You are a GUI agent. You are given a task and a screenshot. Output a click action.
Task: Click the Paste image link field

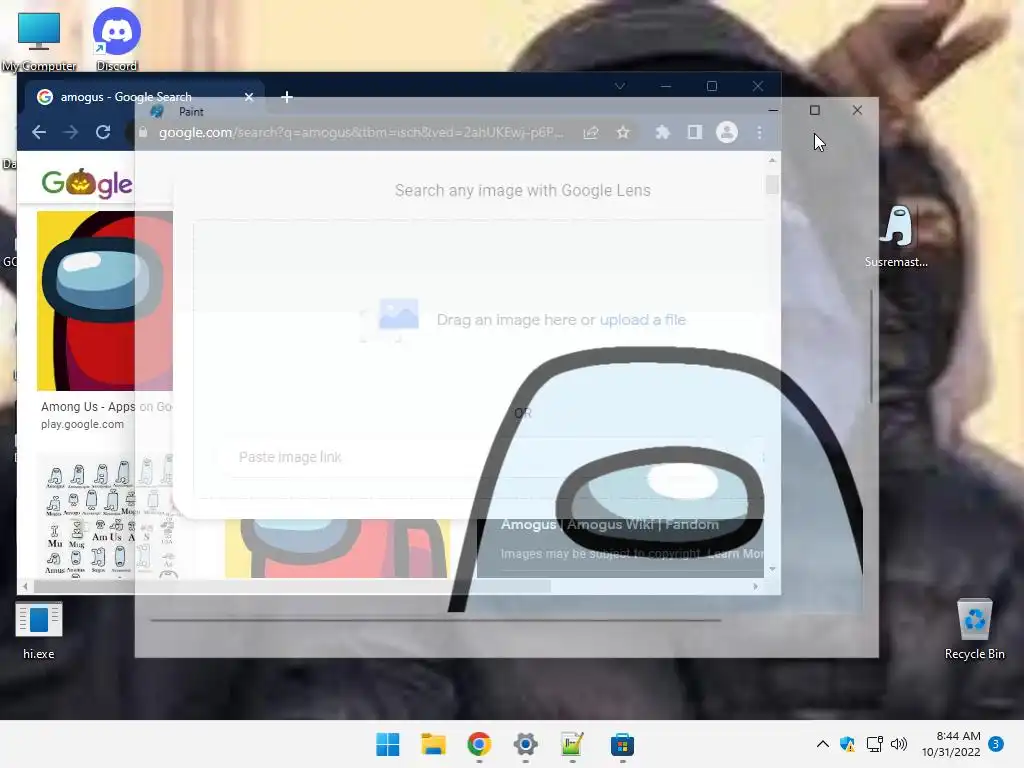490,457
